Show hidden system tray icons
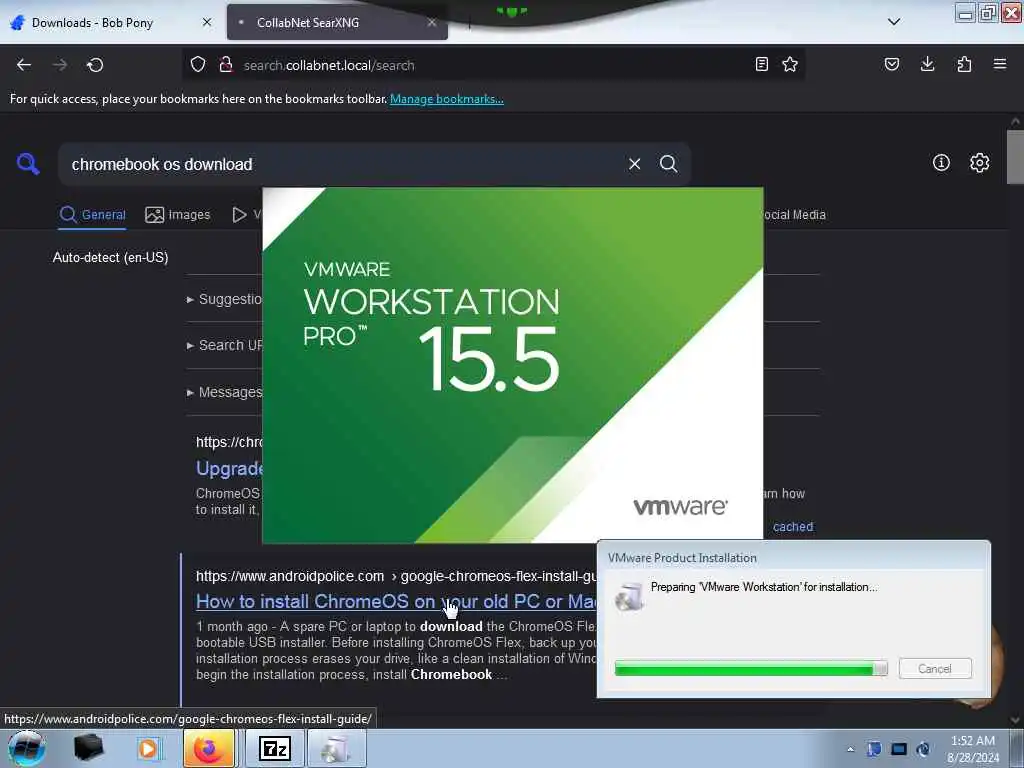This screenshot has width=1024, height=768. [850, 749]
